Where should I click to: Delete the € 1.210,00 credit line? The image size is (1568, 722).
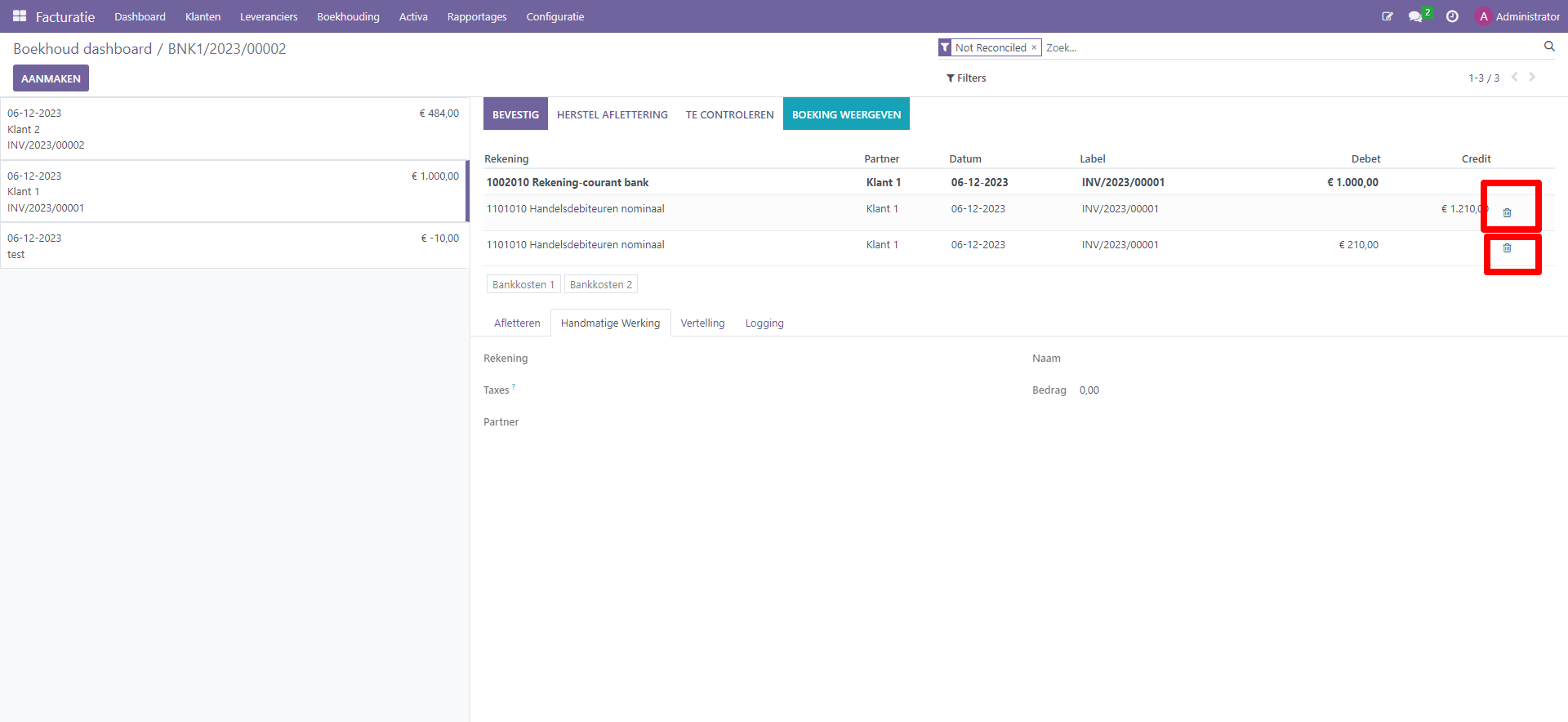[x=1507, y=212]
